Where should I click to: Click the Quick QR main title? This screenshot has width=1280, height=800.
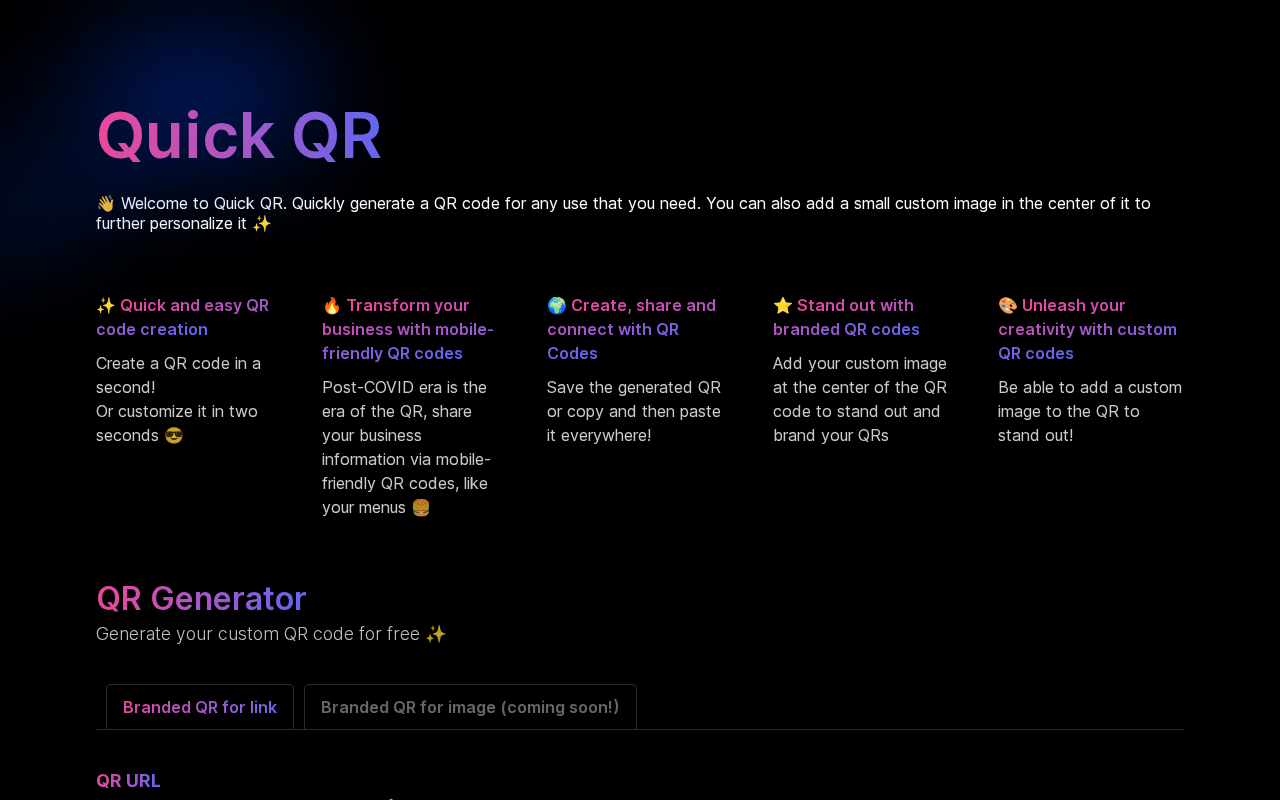(239, 135)
